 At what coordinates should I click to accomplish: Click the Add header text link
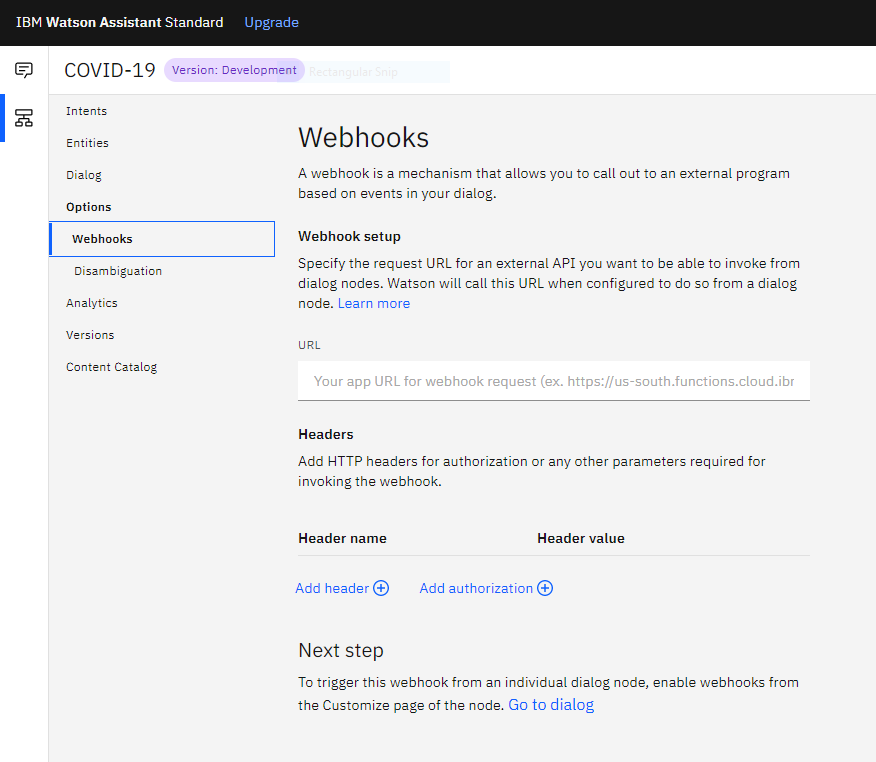coord(332,588)
